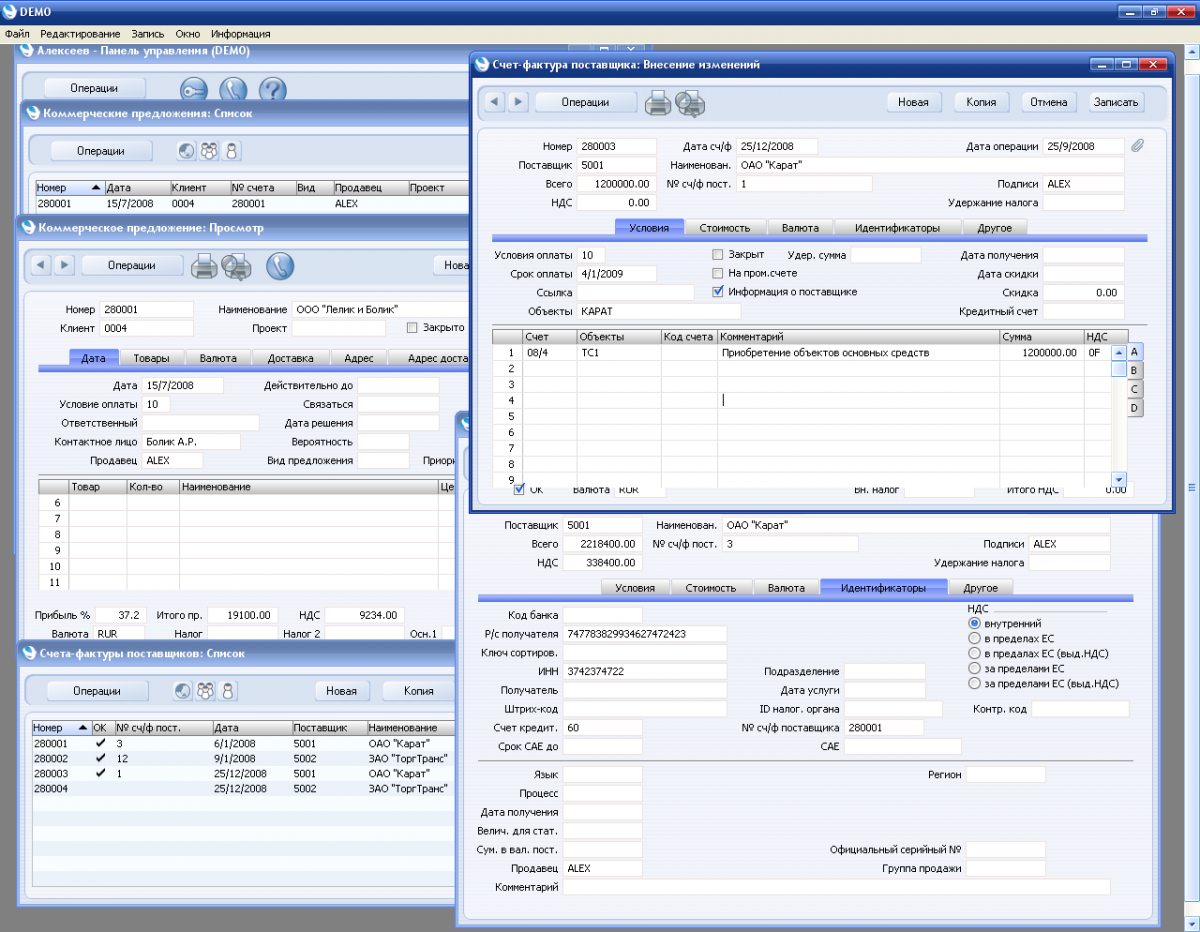Click key icon in Панель управления window
The height and width of the screenshot is (932, 1200).
194,89
